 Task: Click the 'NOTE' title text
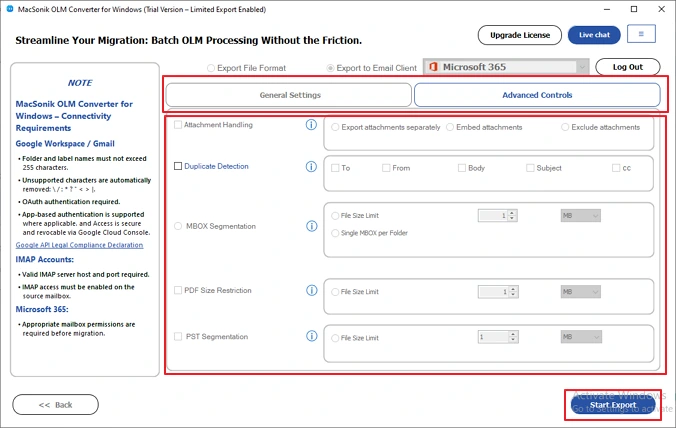[x=80, y=83]
